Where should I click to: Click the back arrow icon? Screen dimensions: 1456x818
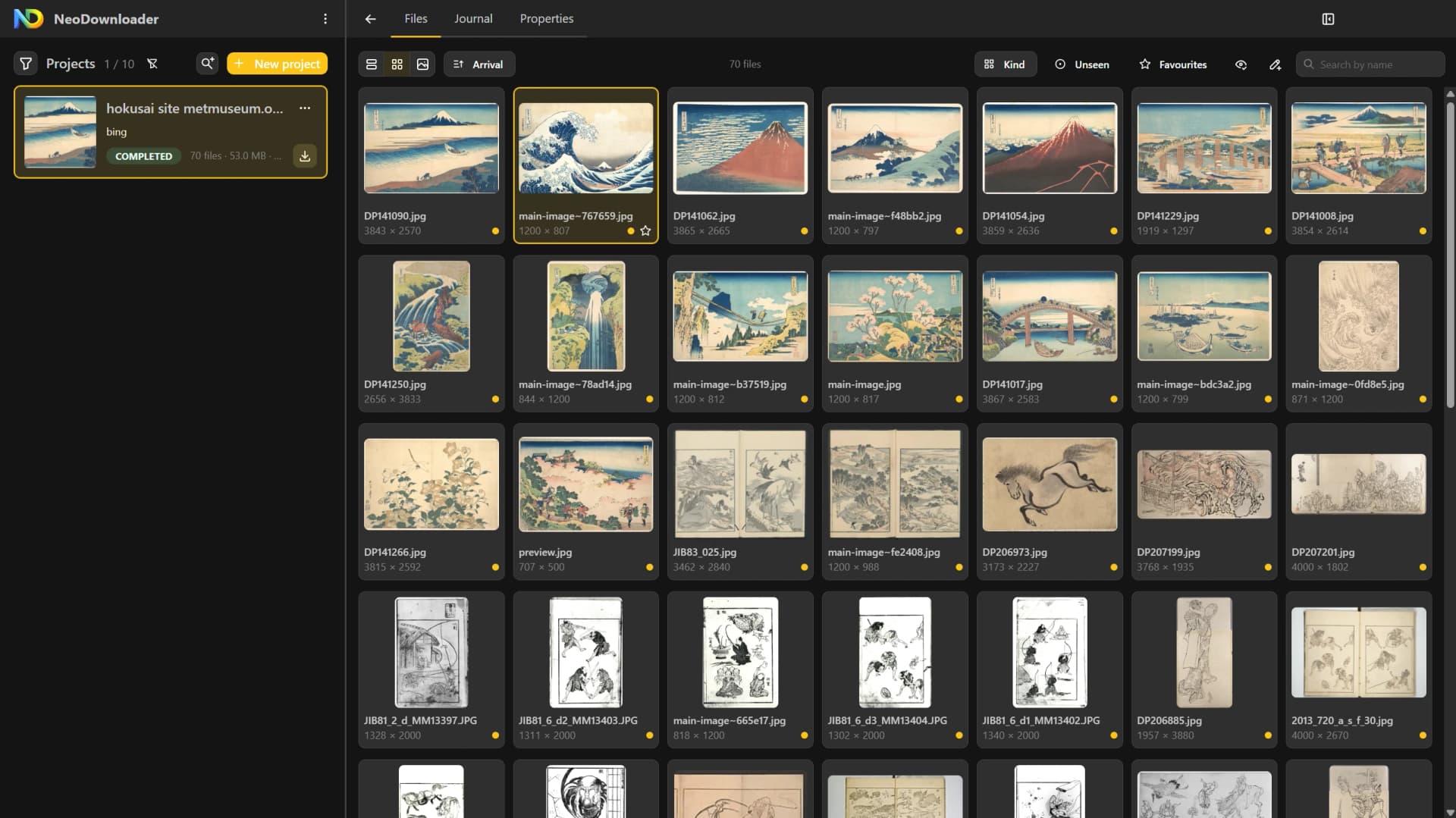pos(370,19)
